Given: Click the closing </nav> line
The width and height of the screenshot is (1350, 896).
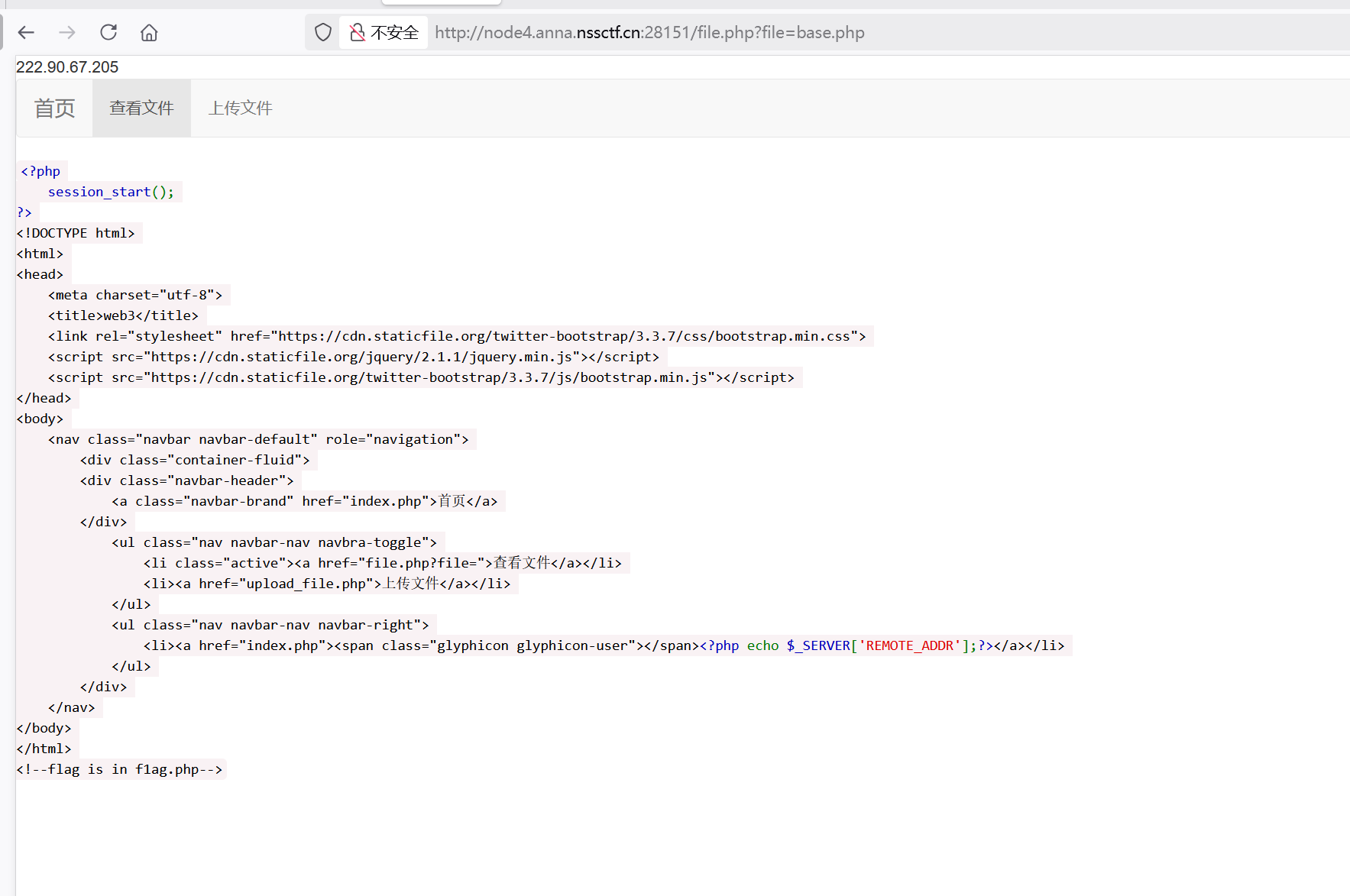Looking at the screenshot, I should pos(71,707).
